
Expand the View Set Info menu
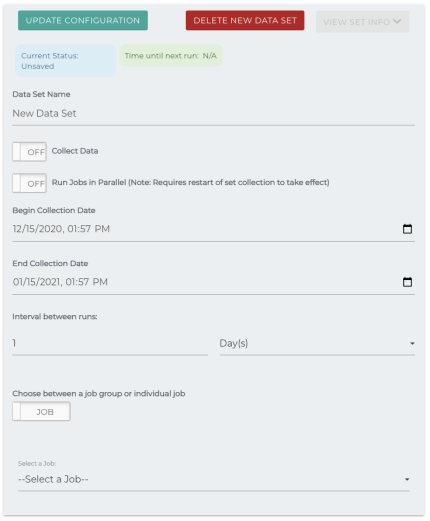point(362,22)
